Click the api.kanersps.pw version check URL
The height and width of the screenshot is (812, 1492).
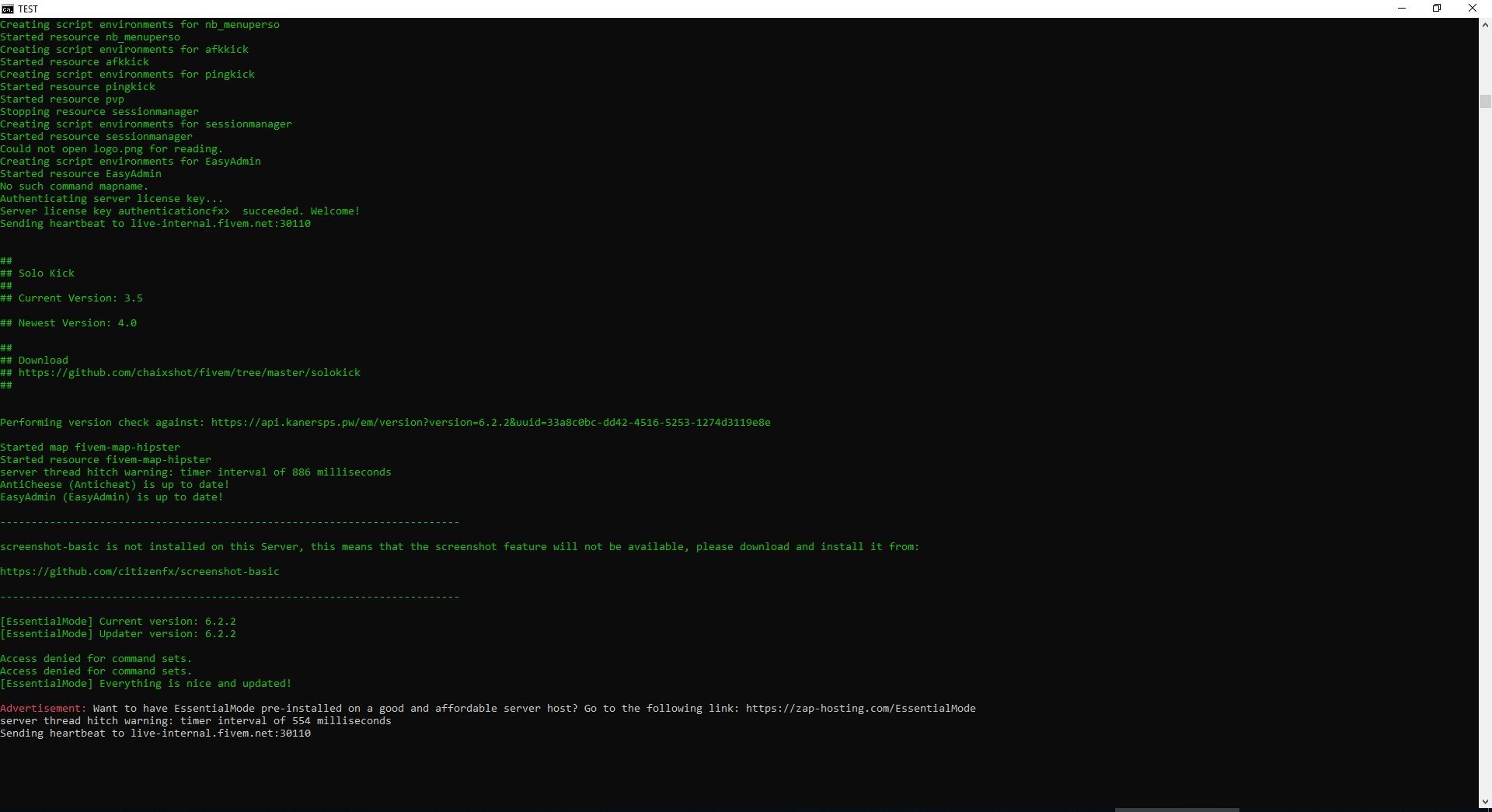(x=491, y=423)
